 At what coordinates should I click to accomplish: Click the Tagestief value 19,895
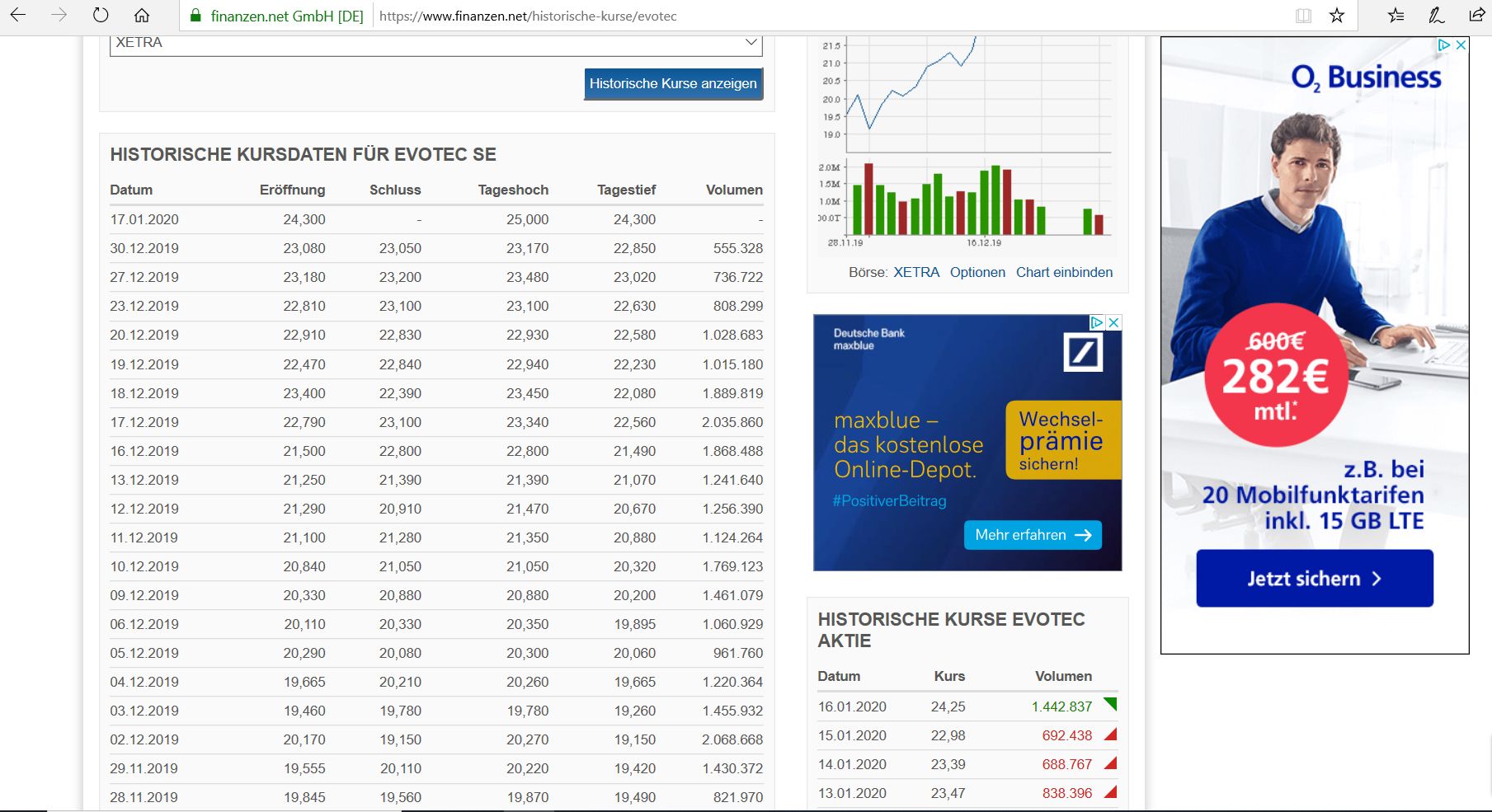pyautogui.click(x=635, y=624)
